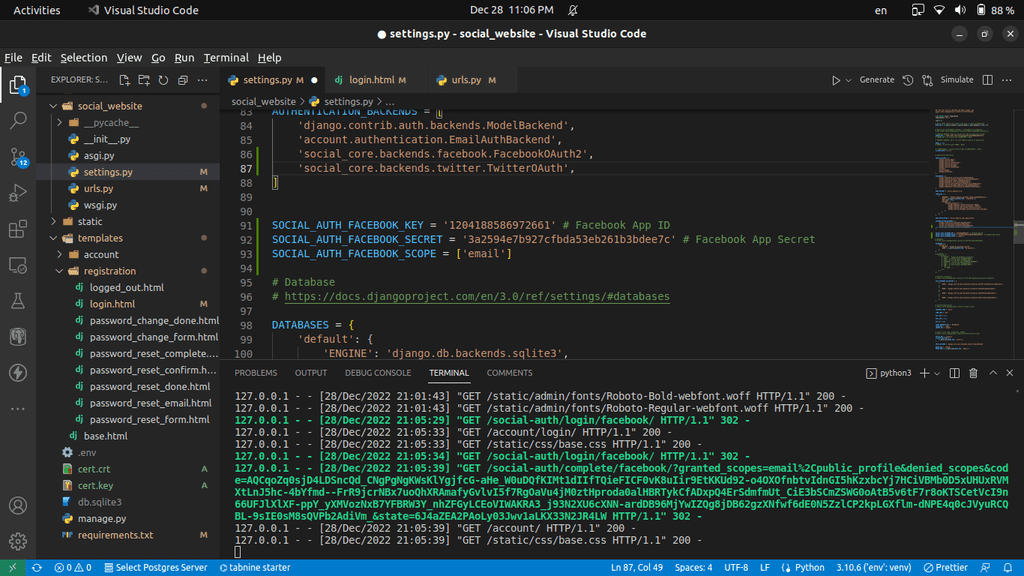
Task: Open the notifications bell in status bar
Action: point(1008,568)
